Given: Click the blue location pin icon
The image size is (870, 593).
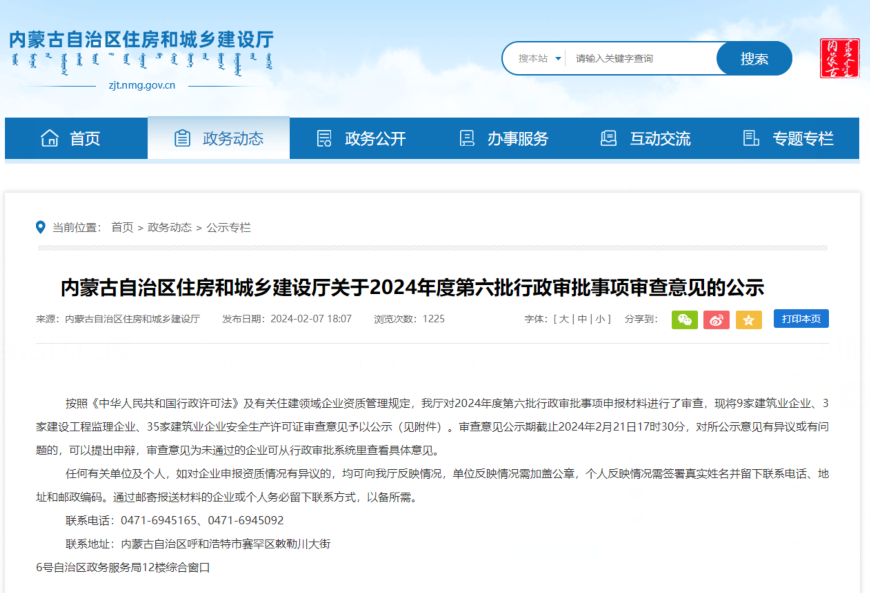Looking at the screenshot, I should [40, 227].
